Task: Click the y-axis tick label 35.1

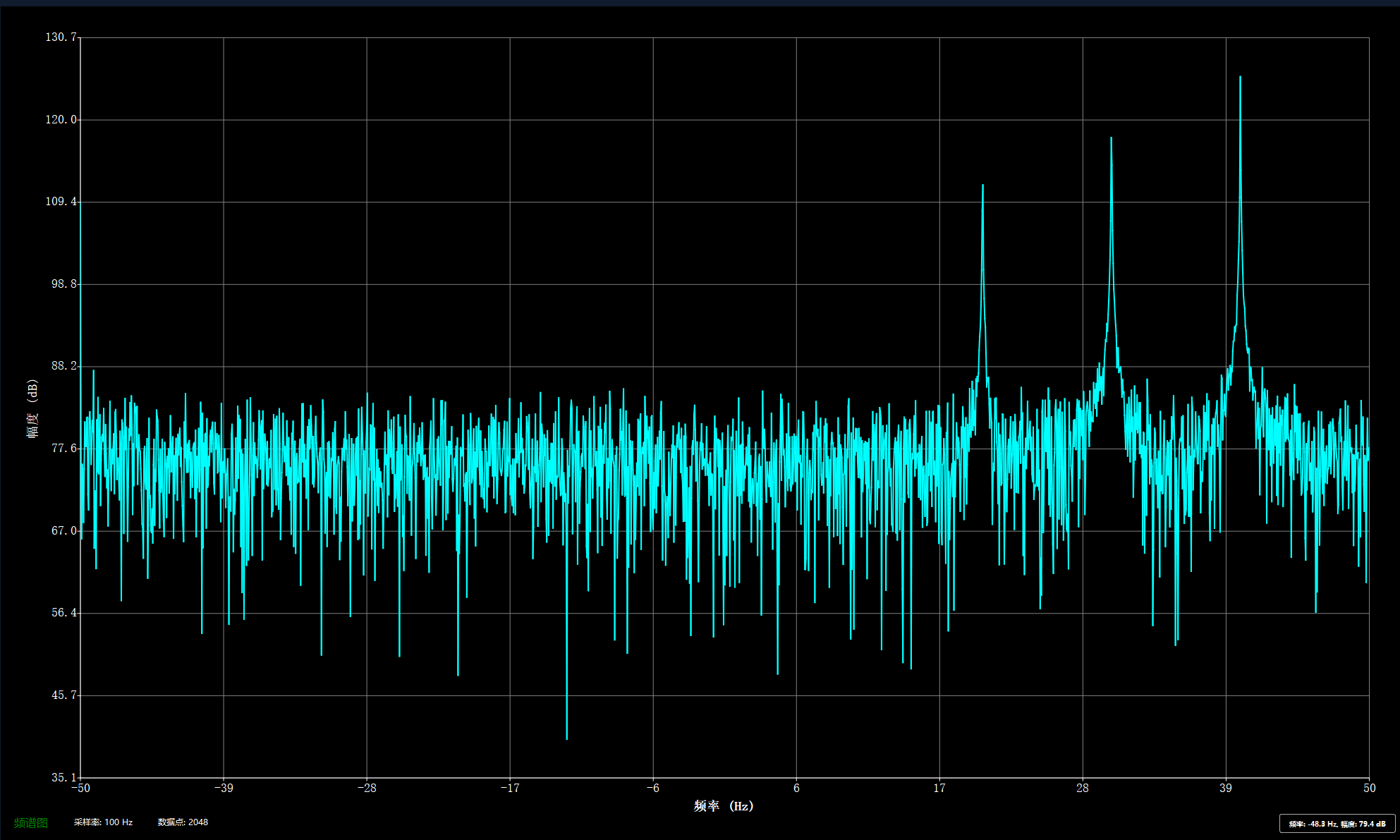Action: click(x=63, y=777)
